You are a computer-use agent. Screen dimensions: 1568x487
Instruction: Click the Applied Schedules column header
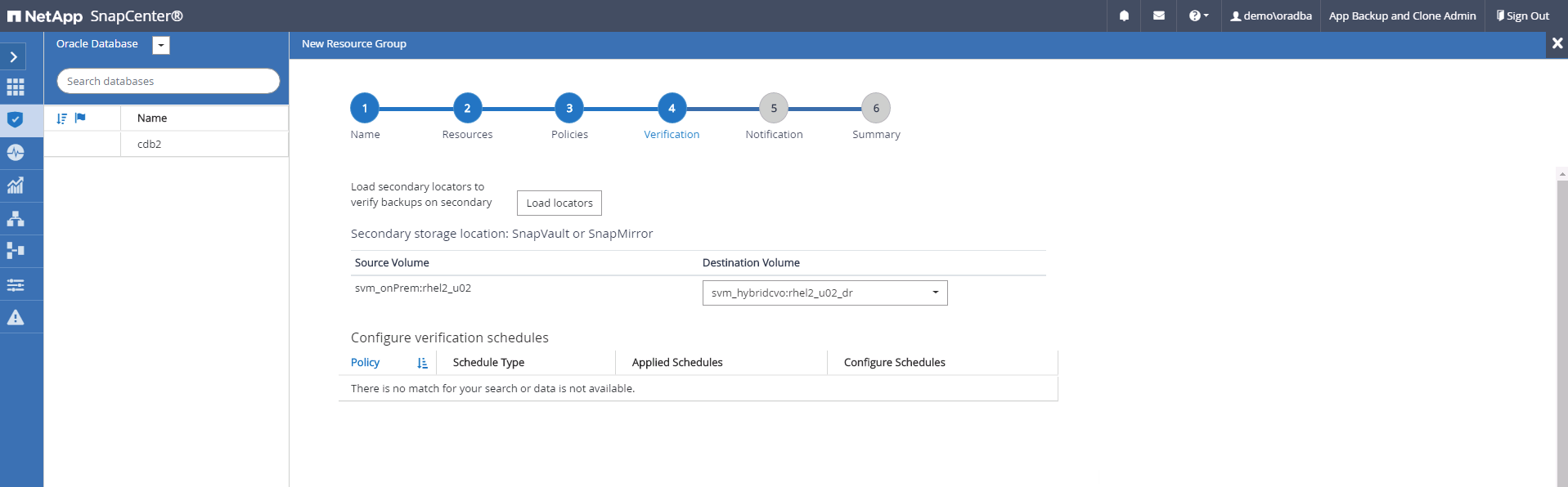(x=677, y=362)
